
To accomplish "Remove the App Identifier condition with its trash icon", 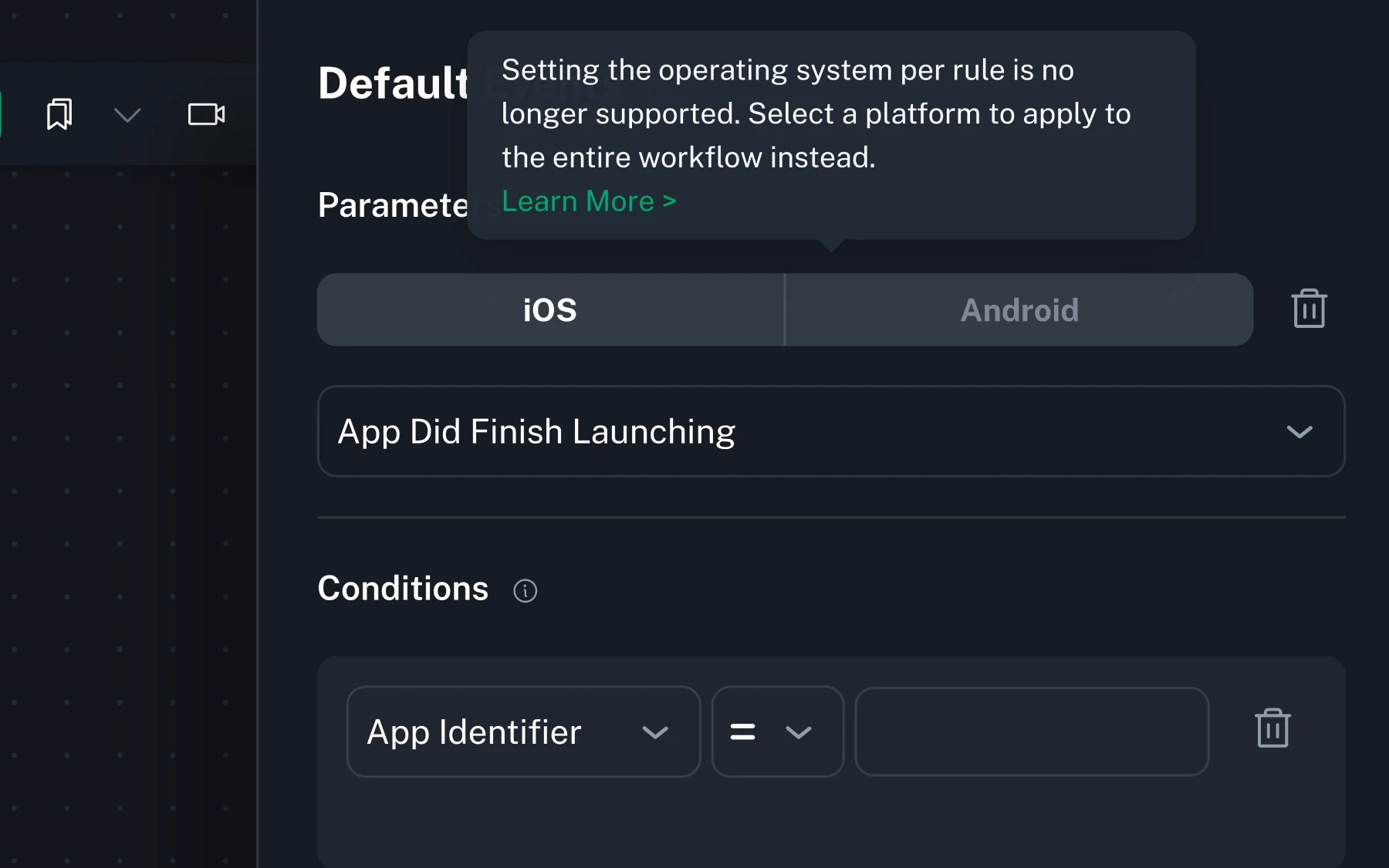I will (x=1273, y=728).
